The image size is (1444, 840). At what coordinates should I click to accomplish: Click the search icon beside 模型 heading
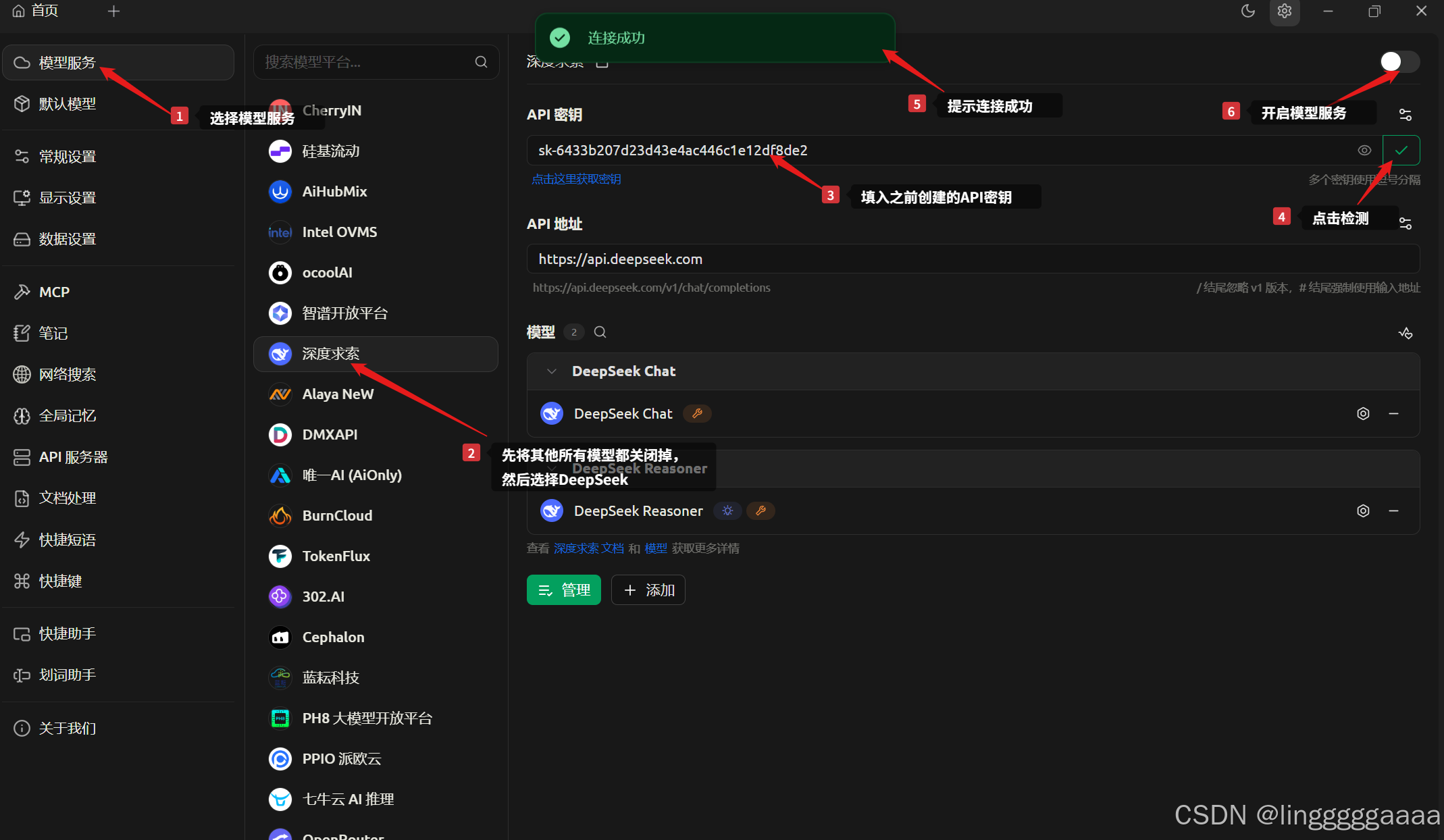click(x=600, y=332)
